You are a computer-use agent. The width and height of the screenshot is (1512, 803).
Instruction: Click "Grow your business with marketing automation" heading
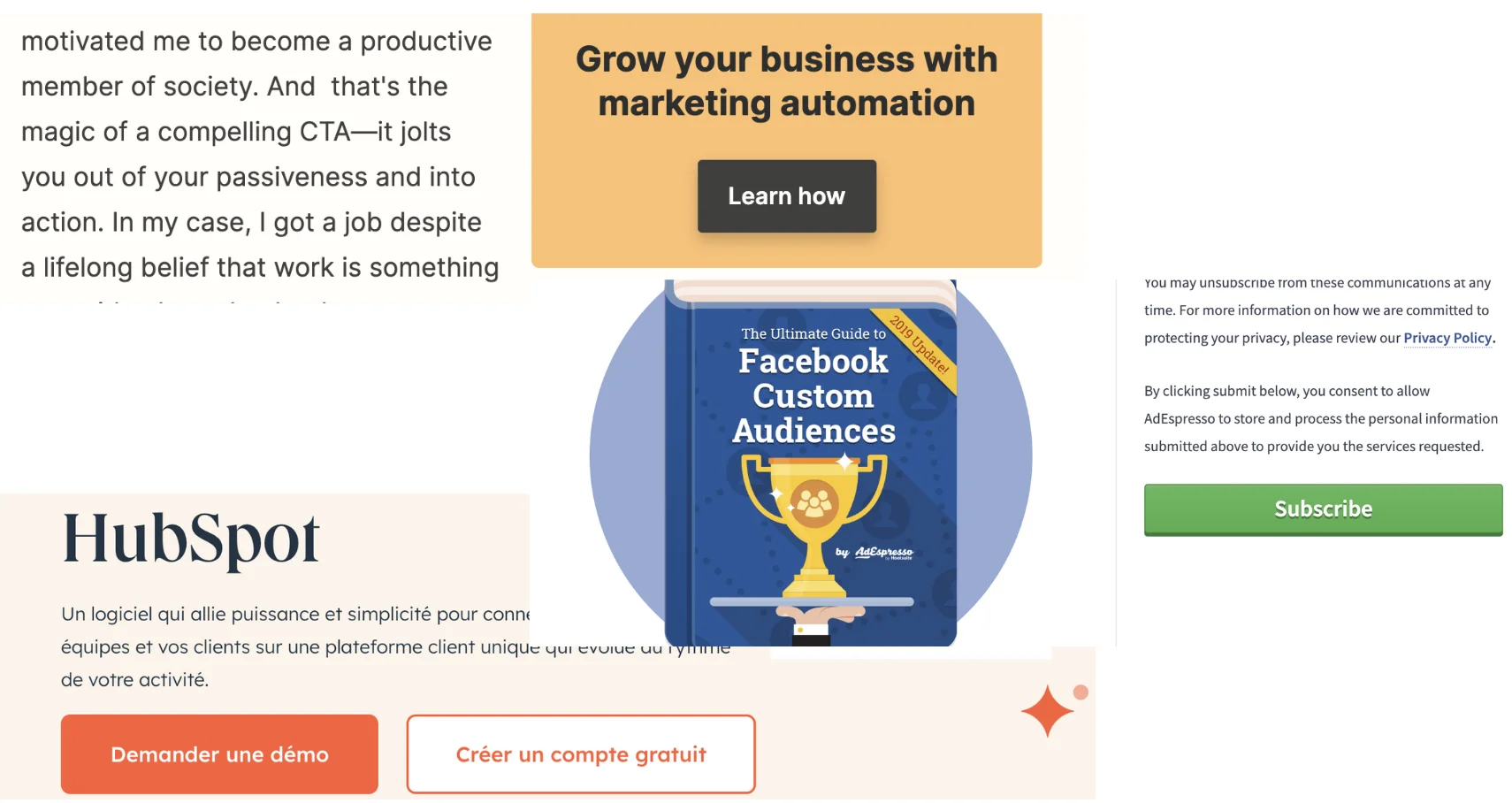786,81
